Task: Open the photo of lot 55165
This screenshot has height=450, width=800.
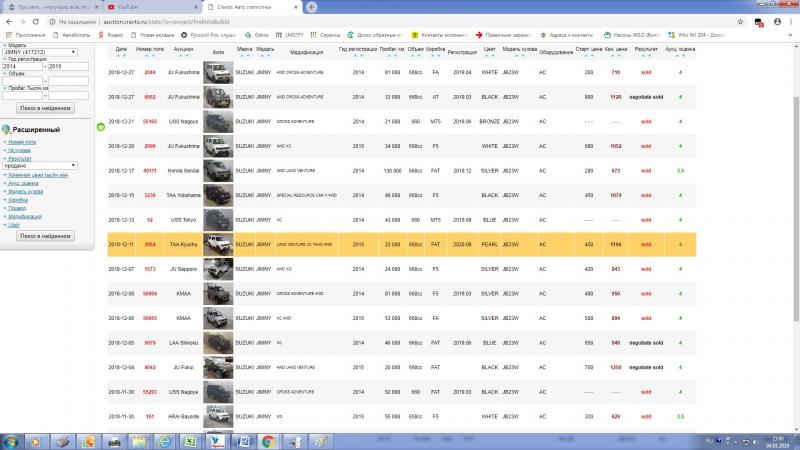Action: (218, 122)
